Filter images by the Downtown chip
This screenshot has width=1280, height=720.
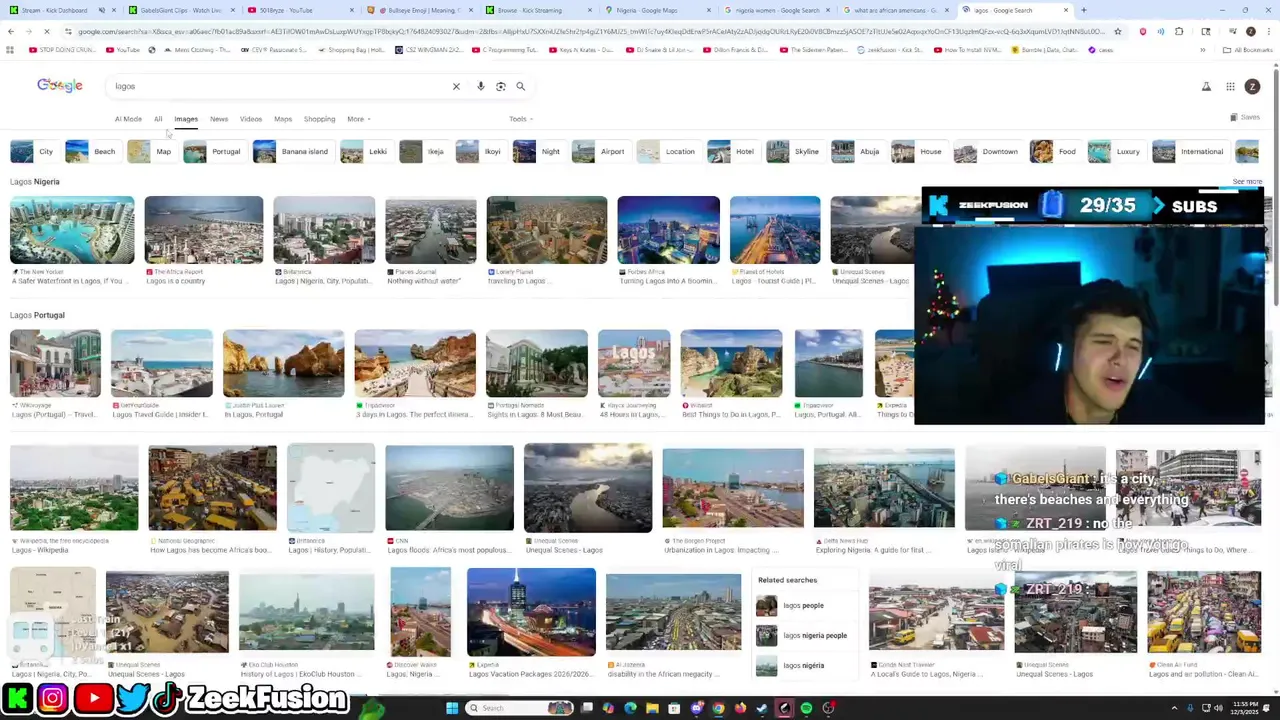click(x=987, y=152)
